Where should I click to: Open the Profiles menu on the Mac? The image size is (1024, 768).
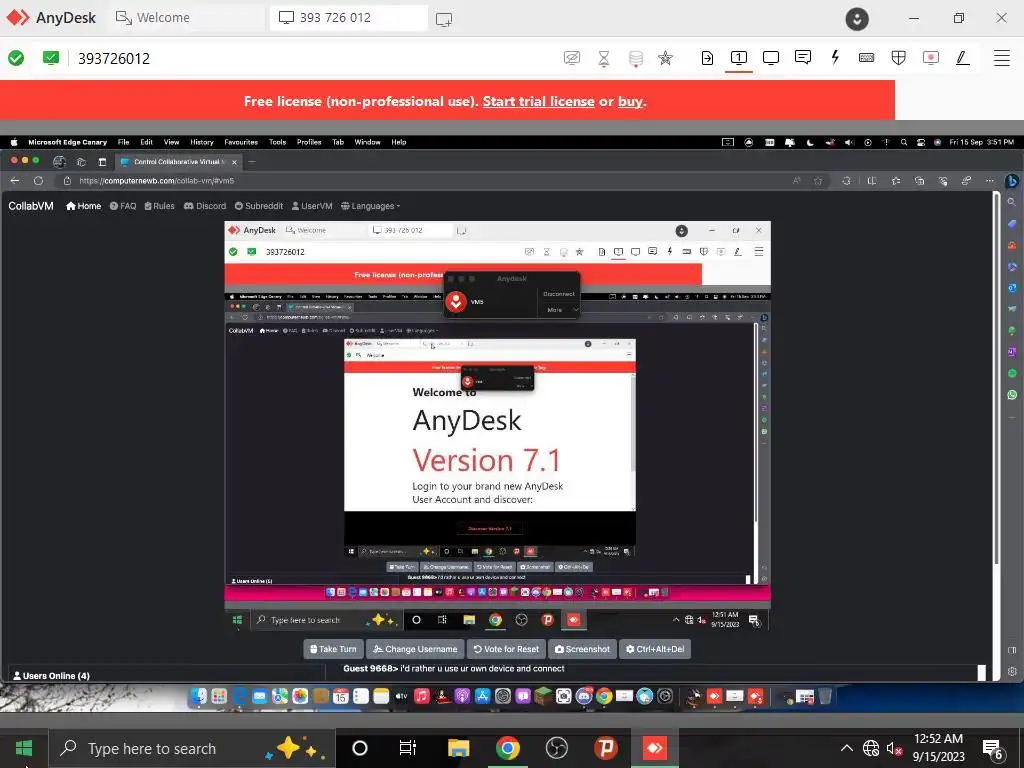309,142
